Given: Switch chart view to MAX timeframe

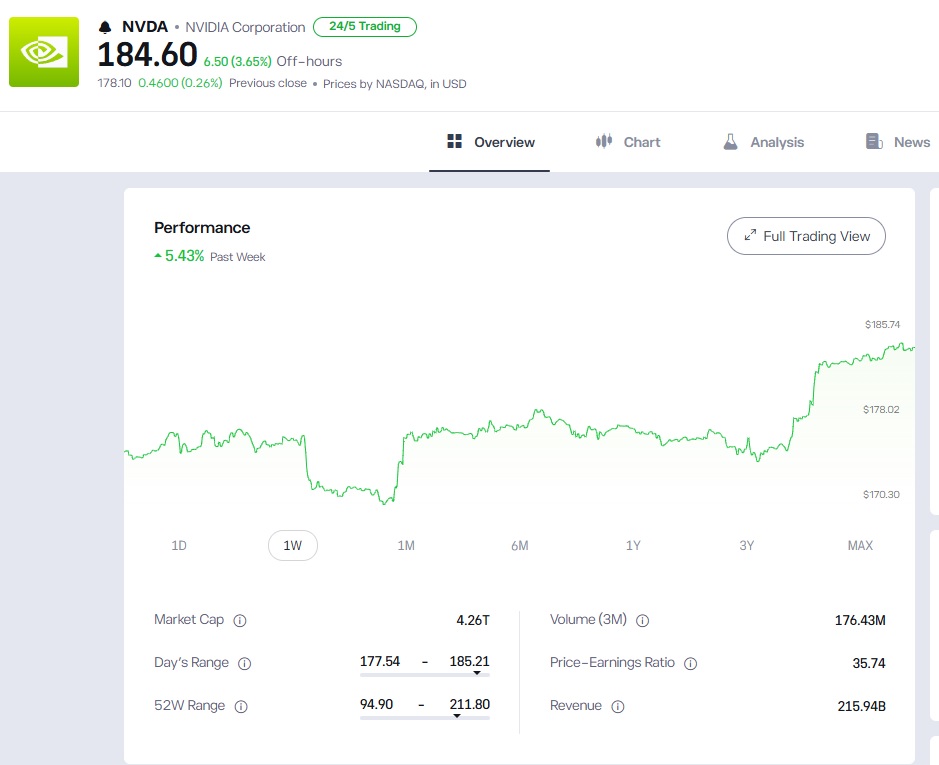Looking at the screenshot, I should 860,545.
